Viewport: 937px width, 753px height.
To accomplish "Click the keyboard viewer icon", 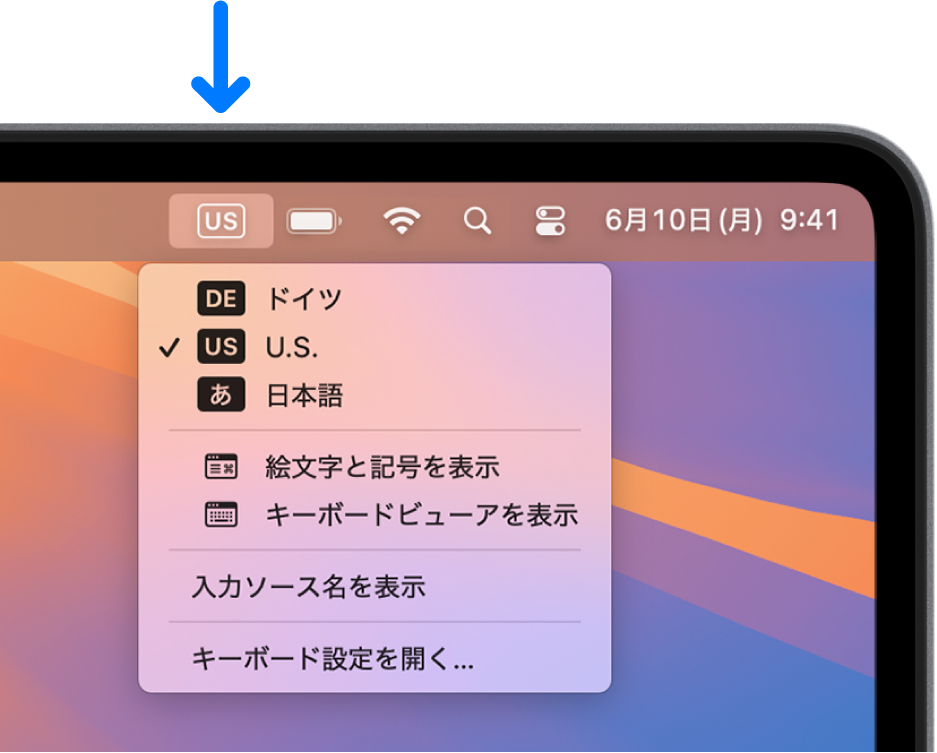I will click(x=221, y=515).
